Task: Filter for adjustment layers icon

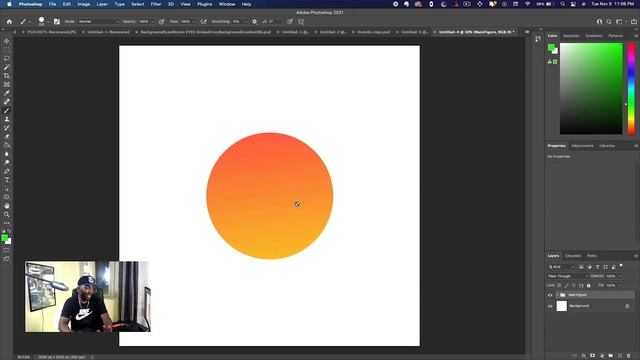Action: tap(589, 267)
